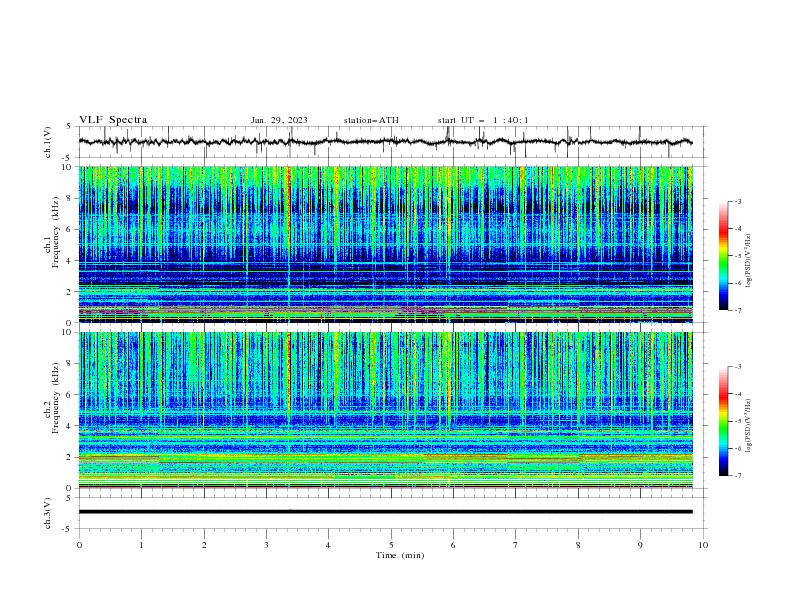792x612 pixels.
Task: Click the "Time (min)" axis label
Action: 400,555
